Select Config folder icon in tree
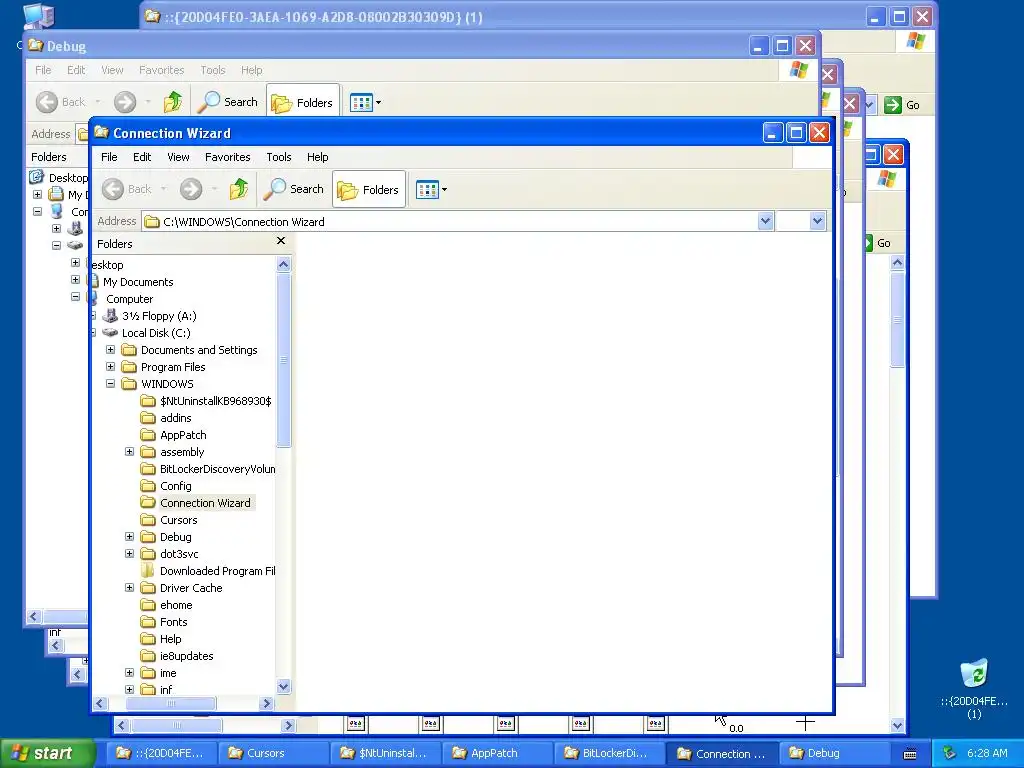The height and width of the screenshot is (768, 1024). (148, 486)
